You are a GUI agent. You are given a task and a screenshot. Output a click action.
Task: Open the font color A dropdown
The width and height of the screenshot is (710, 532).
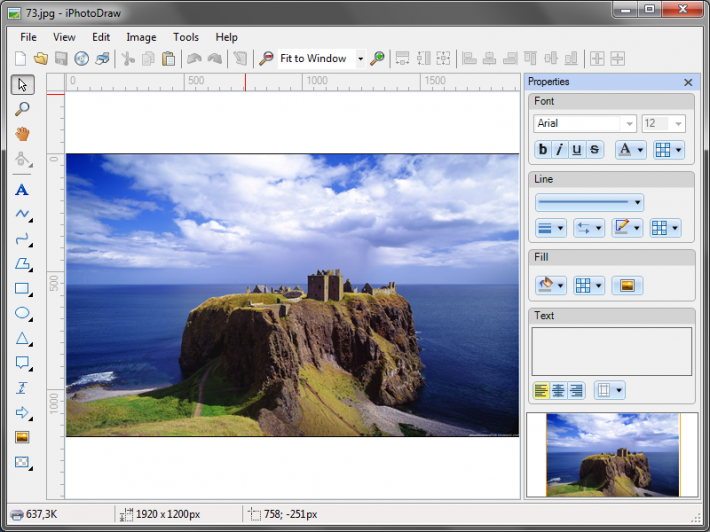tap(630, 149)
